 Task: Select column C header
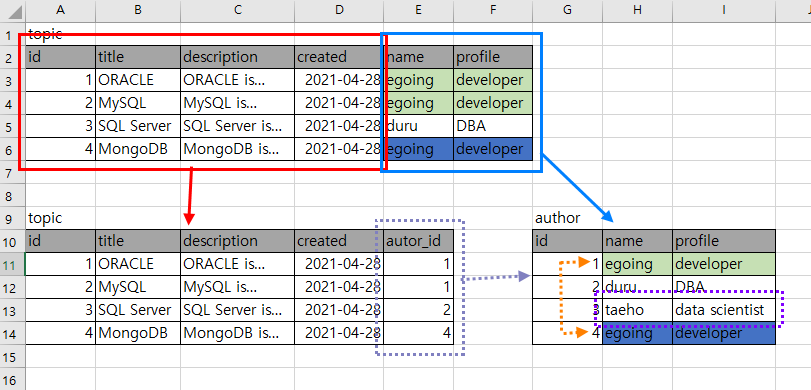click(x=238, y=10)
